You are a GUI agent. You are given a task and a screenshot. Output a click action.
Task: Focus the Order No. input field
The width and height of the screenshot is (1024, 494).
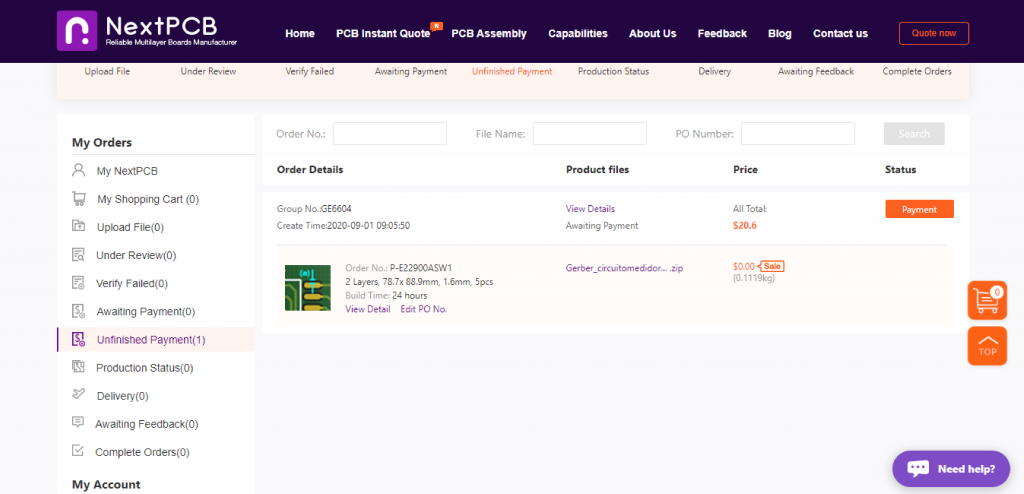click(389, 134)
